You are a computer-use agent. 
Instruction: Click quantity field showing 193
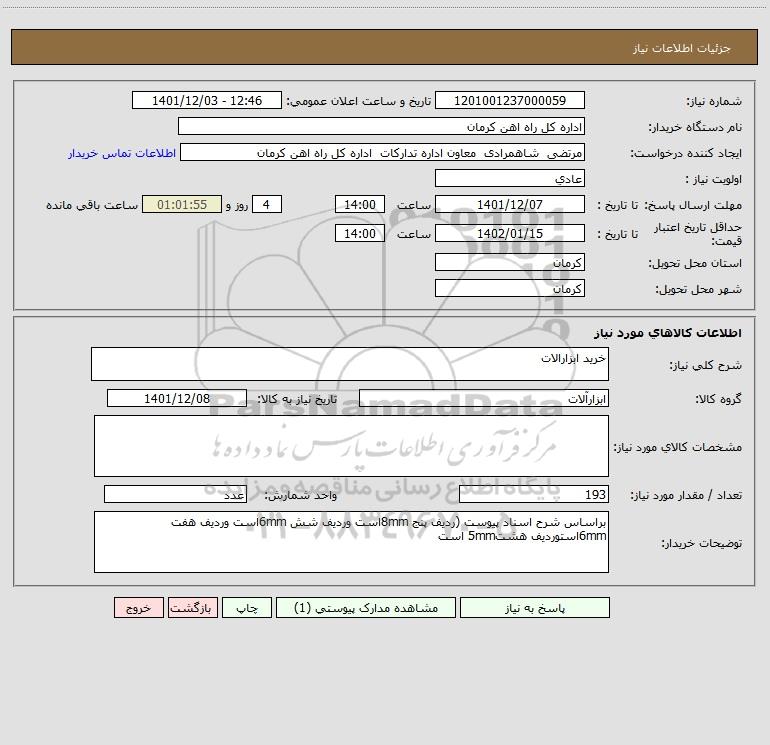(534, 495)
